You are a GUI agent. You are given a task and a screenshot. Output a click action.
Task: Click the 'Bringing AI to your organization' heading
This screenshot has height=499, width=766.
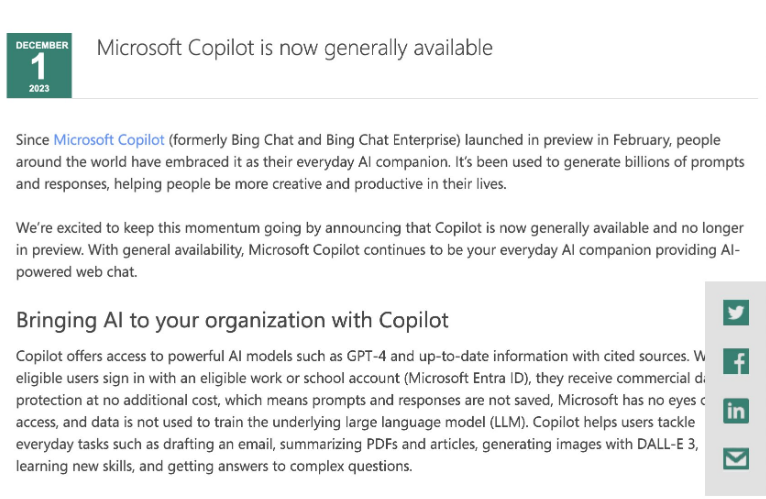[232, 320]
